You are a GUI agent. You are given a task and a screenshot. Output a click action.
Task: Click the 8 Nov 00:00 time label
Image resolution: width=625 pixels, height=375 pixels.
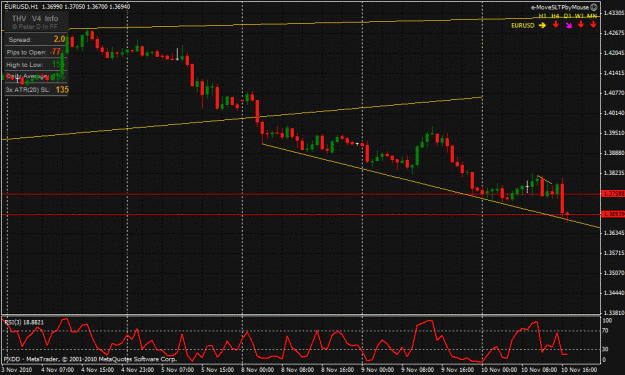point(257,370)
